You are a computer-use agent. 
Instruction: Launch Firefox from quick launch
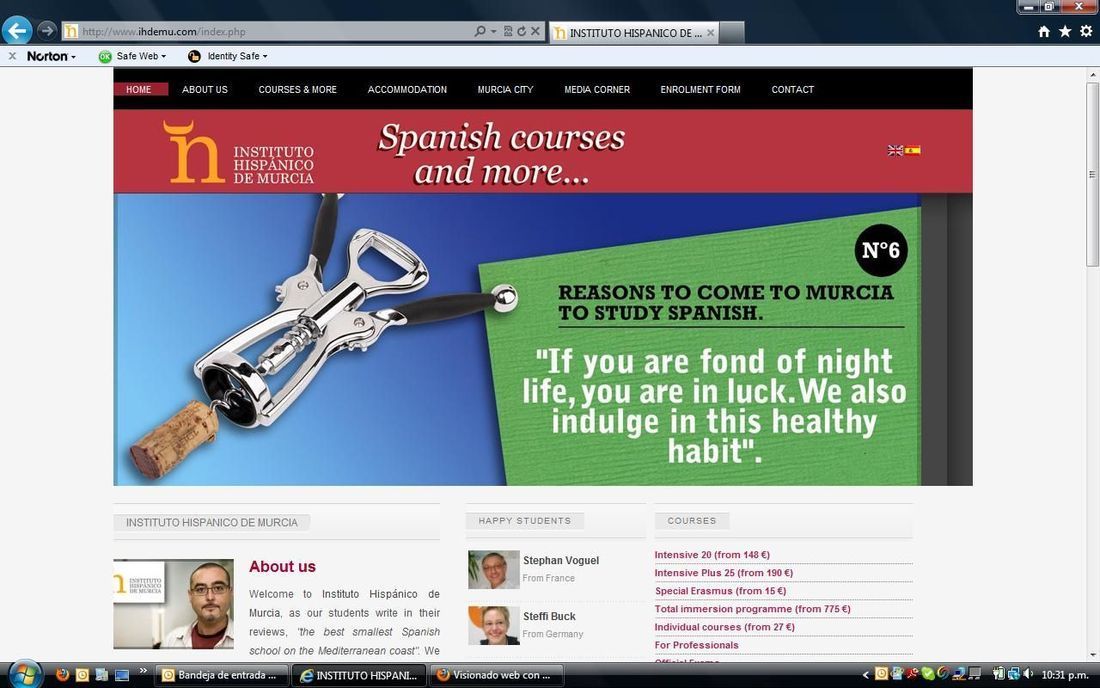(x=62, y=675)
